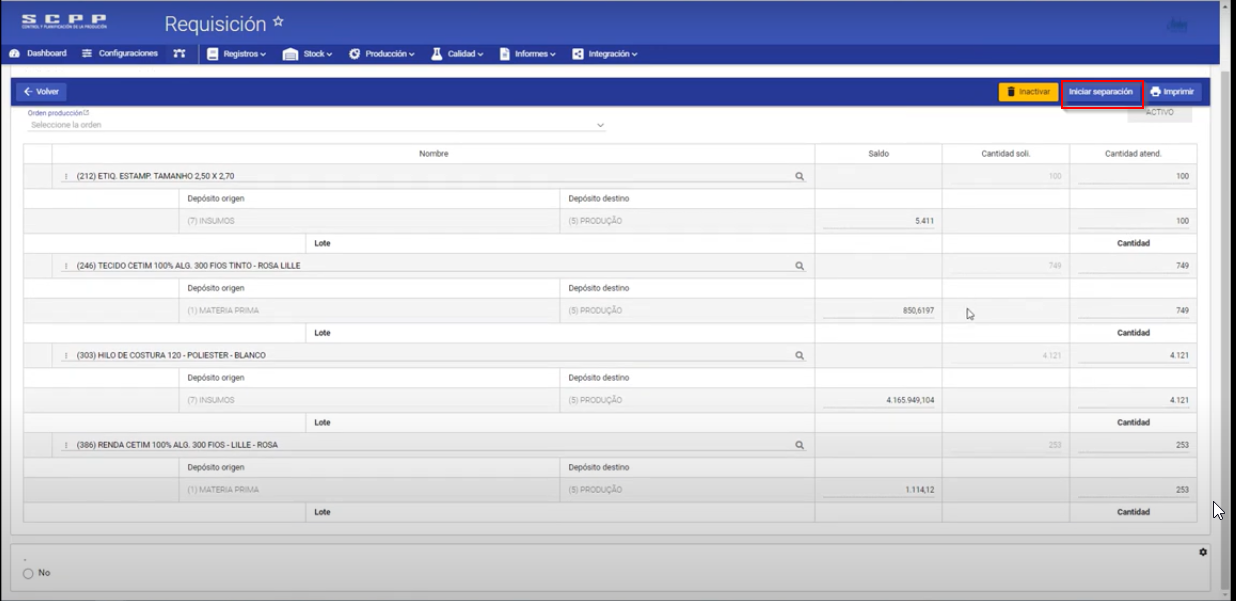
Task: Open the Orden producción external link icon
Action: tap(86, 113)
